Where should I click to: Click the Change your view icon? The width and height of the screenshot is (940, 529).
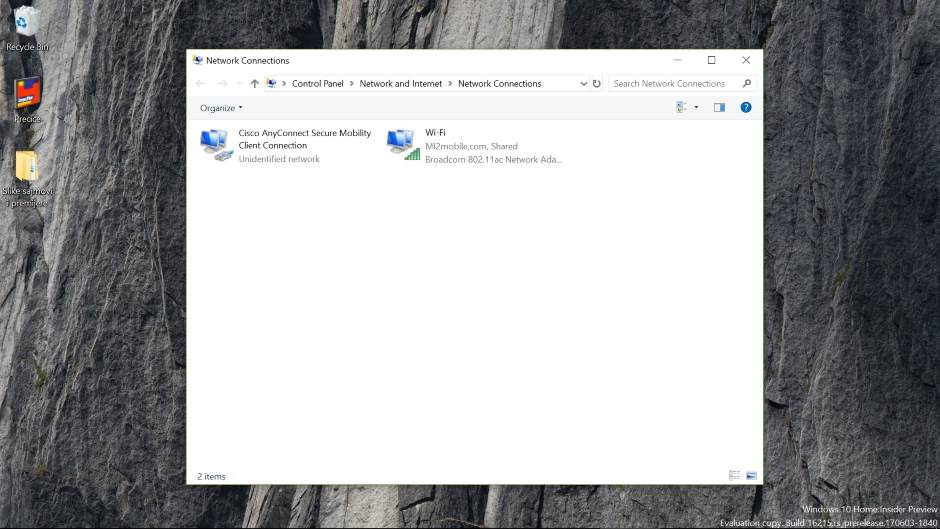coord(682,107)
